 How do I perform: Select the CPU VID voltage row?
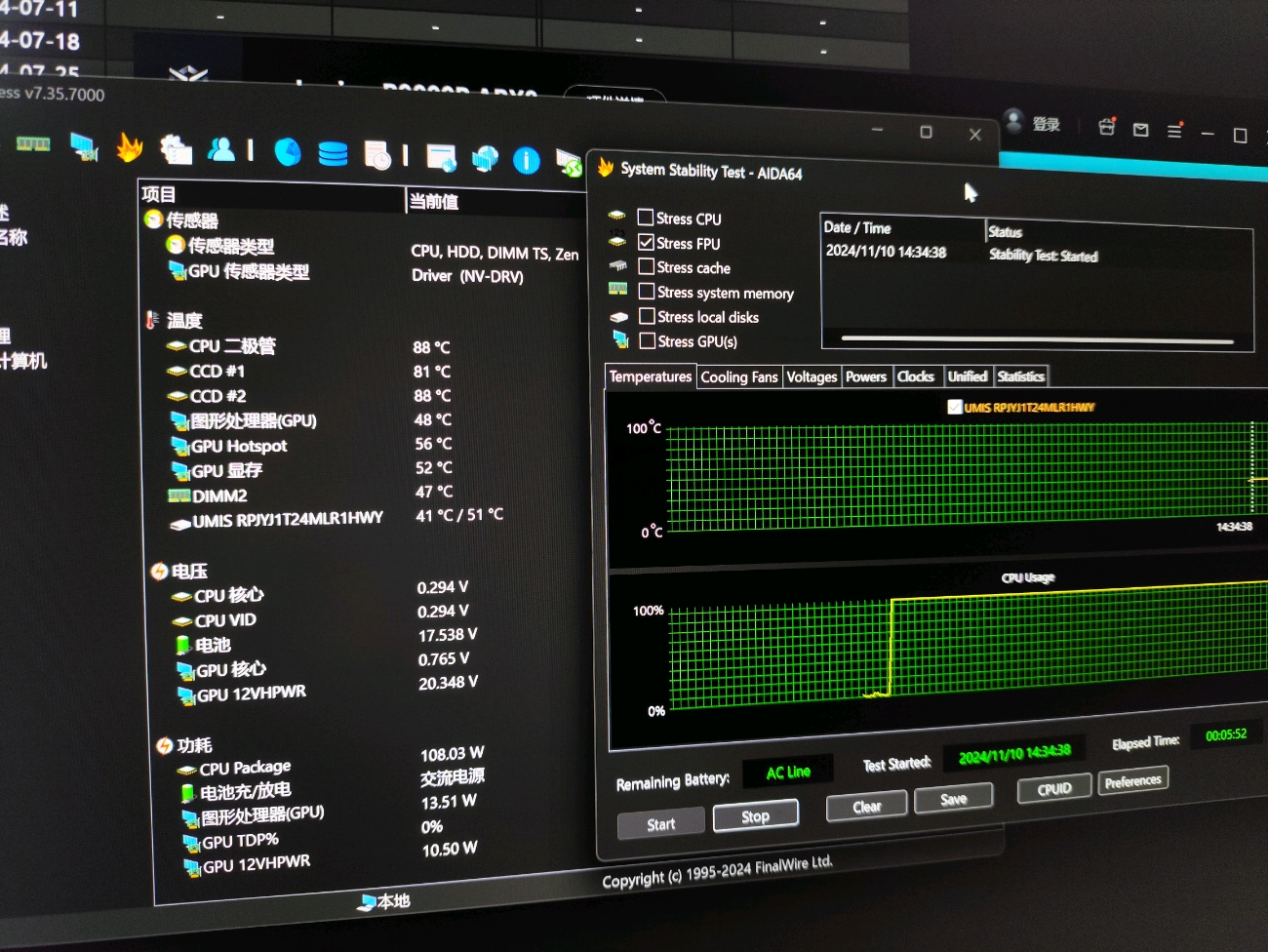pos(321,615)
